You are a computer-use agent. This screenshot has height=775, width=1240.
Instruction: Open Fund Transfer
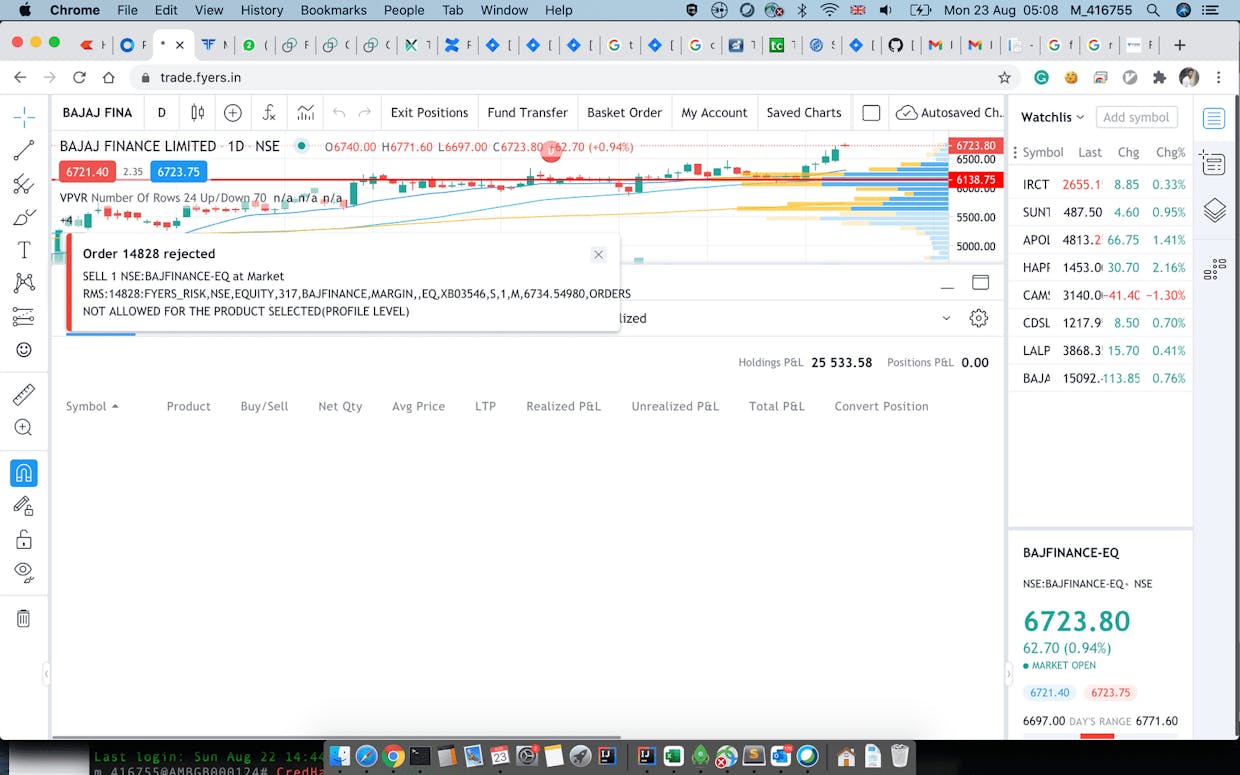pos(527,113)
